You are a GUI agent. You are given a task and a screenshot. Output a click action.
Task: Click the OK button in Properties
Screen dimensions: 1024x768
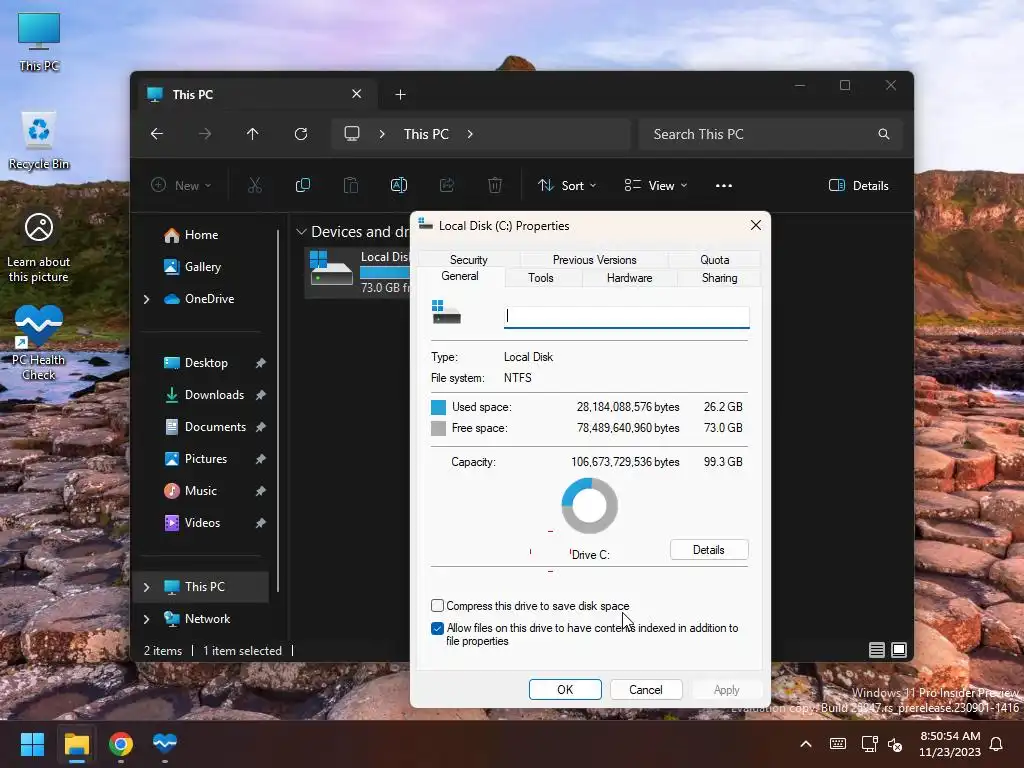click(x=565, y=690)
